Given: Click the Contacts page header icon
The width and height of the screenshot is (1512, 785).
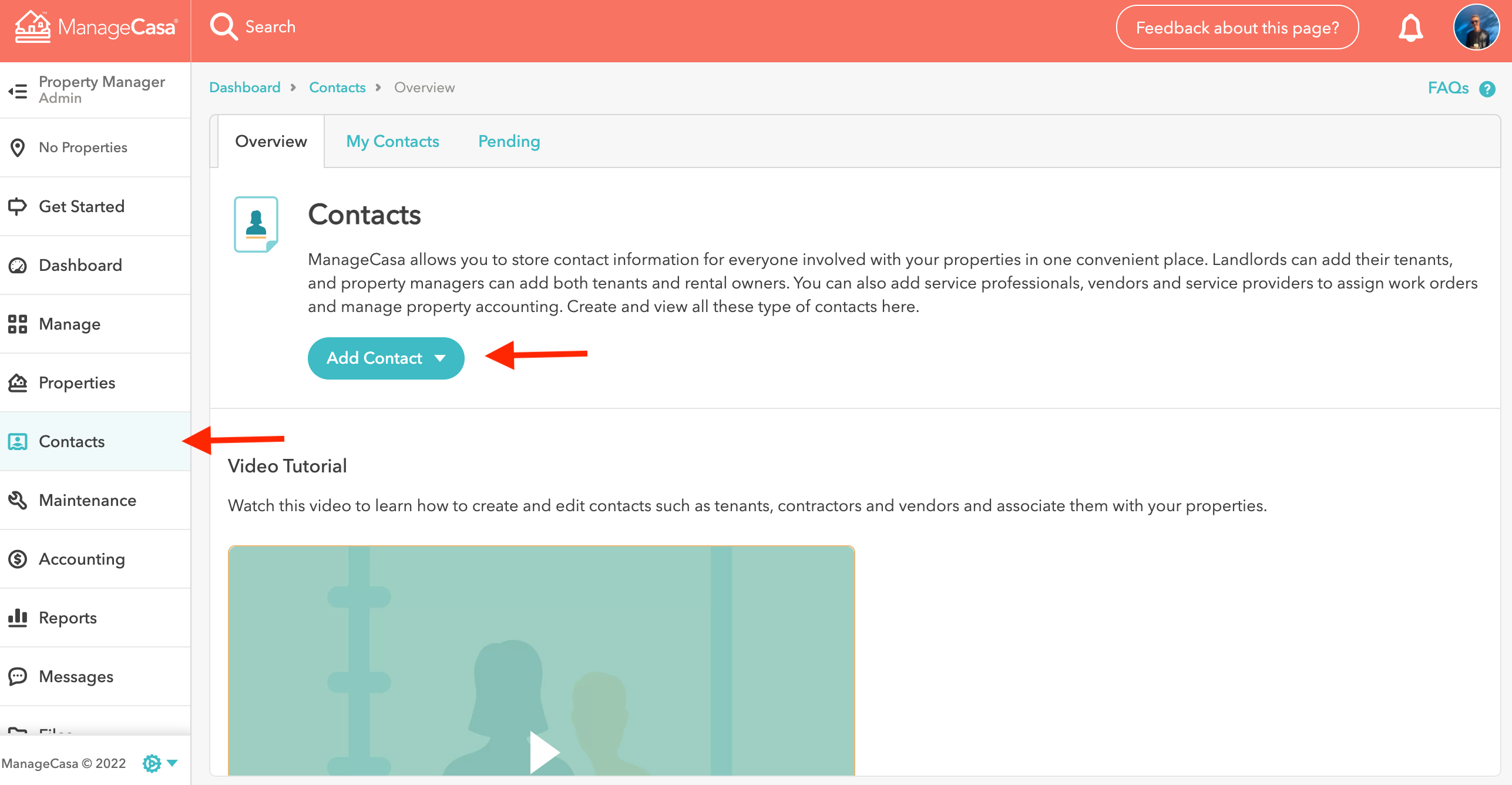Looking at the screenshot, I should pos(256,224).
